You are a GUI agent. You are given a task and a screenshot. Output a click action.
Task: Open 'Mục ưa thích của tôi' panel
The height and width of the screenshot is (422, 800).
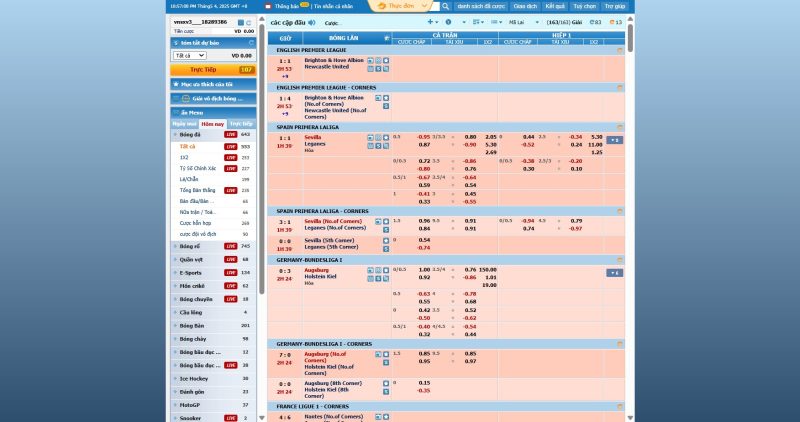(213, 84)
